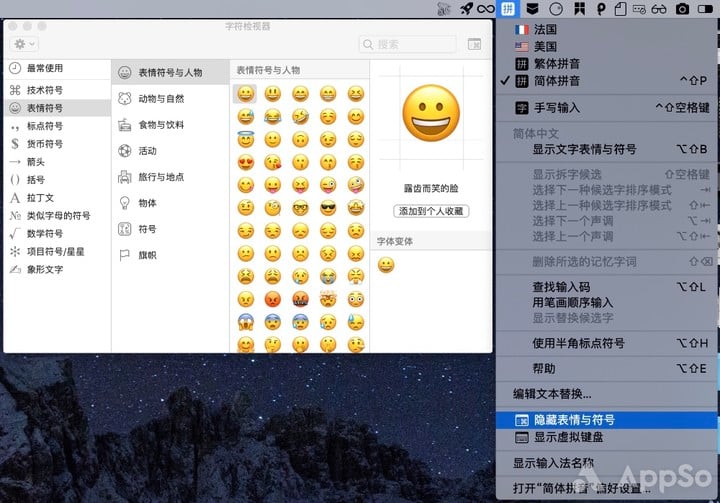Collapse the Character Viewer with top-right toggle icon

point(475,44)
